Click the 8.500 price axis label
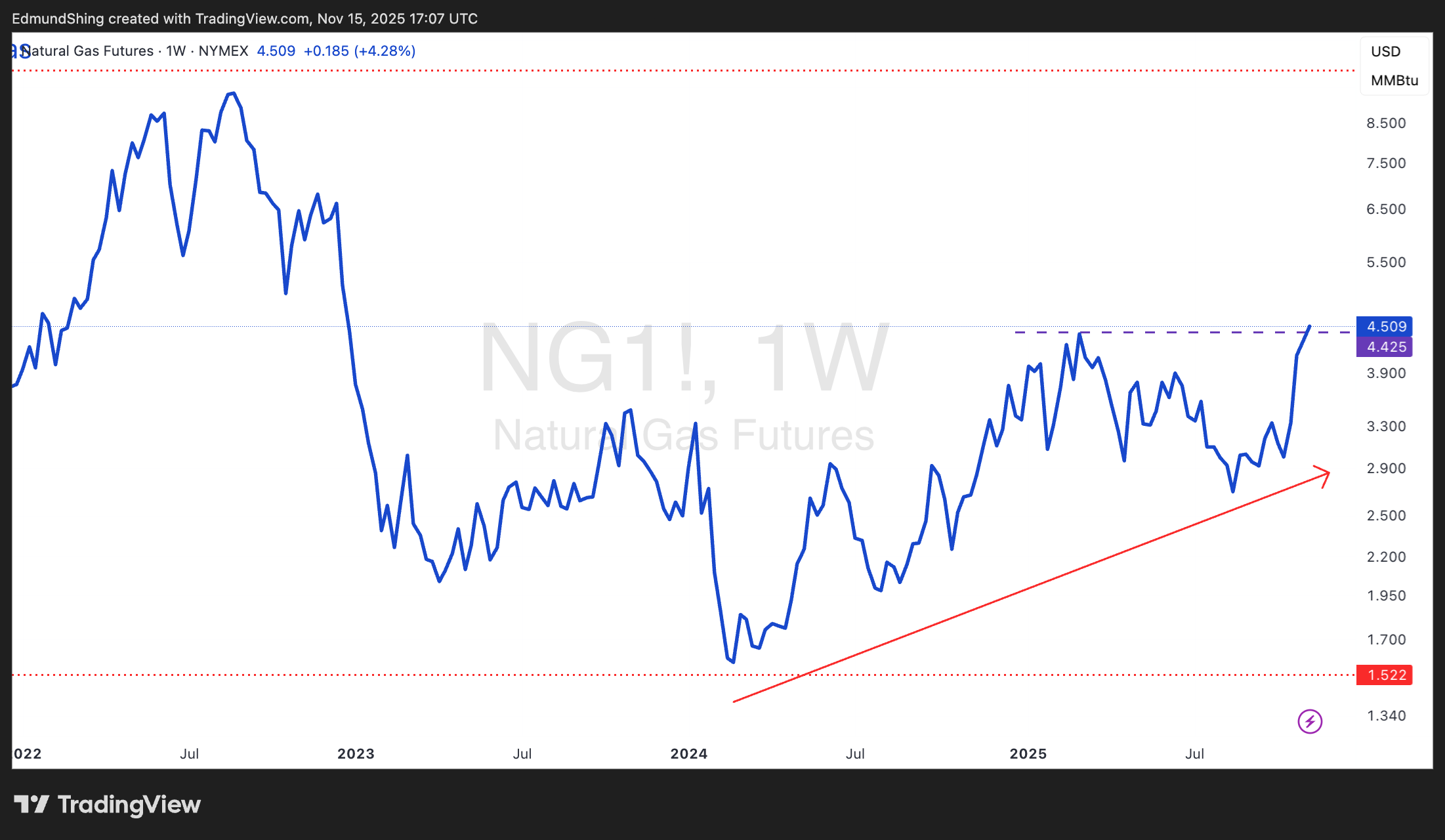The height and width of the screenshot is (840, 1445). click(x=1386, y=123)
